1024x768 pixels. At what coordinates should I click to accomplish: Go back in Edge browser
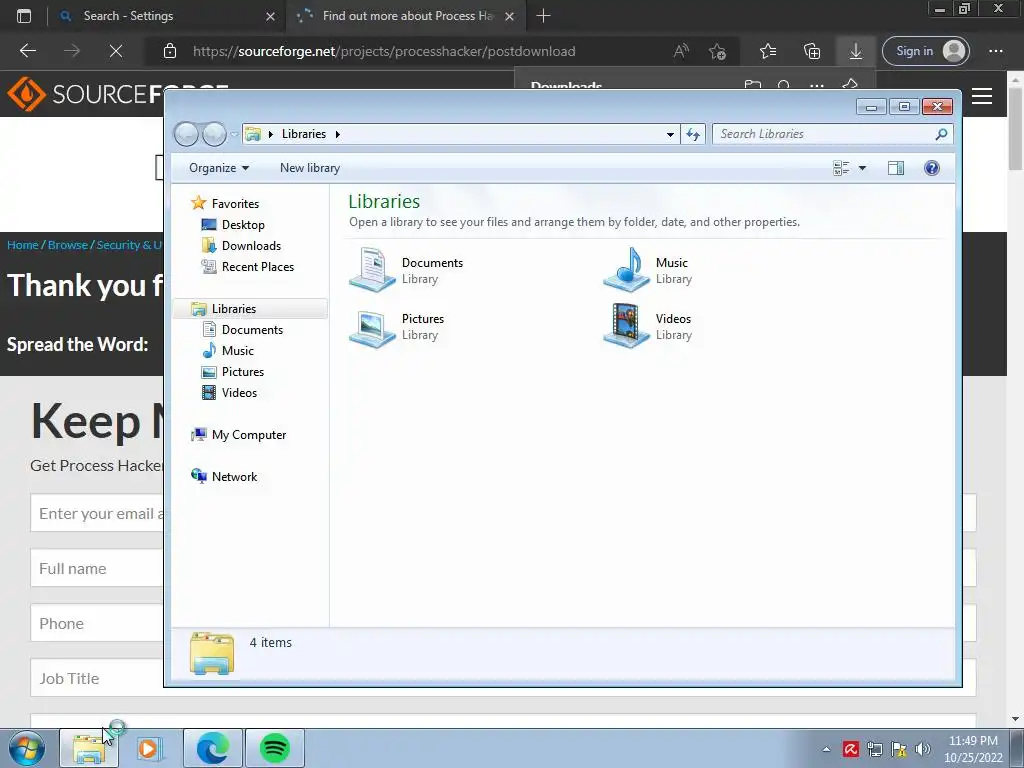(x=27, y=51)
